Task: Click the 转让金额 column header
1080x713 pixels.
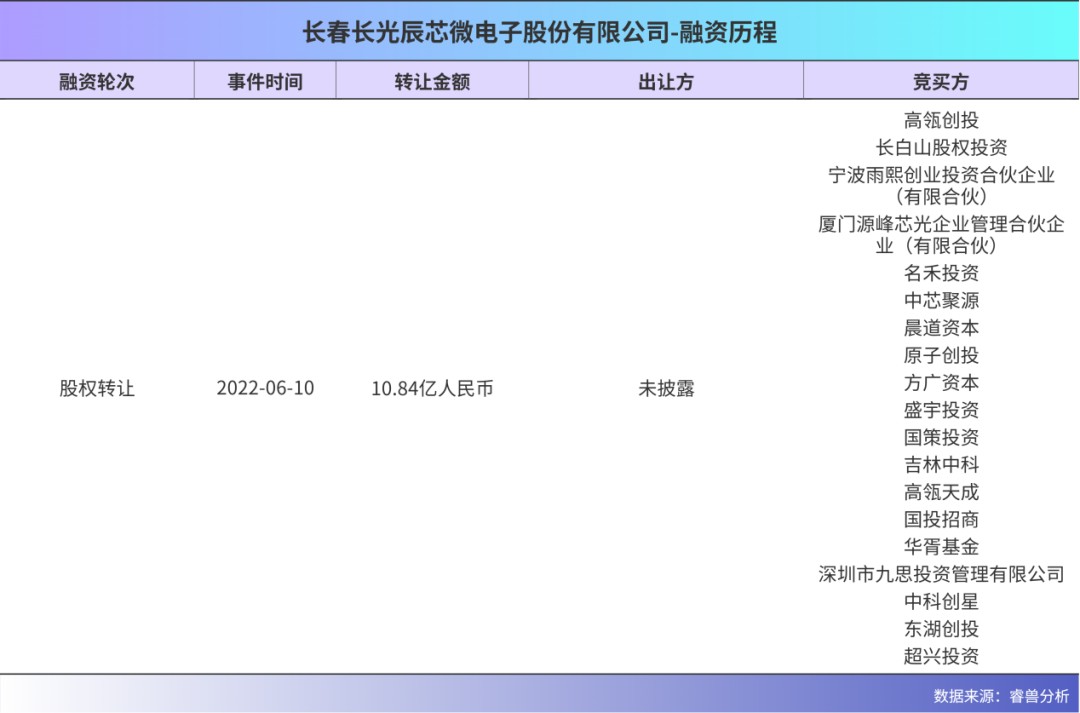Action: click(x=432, y=82)
